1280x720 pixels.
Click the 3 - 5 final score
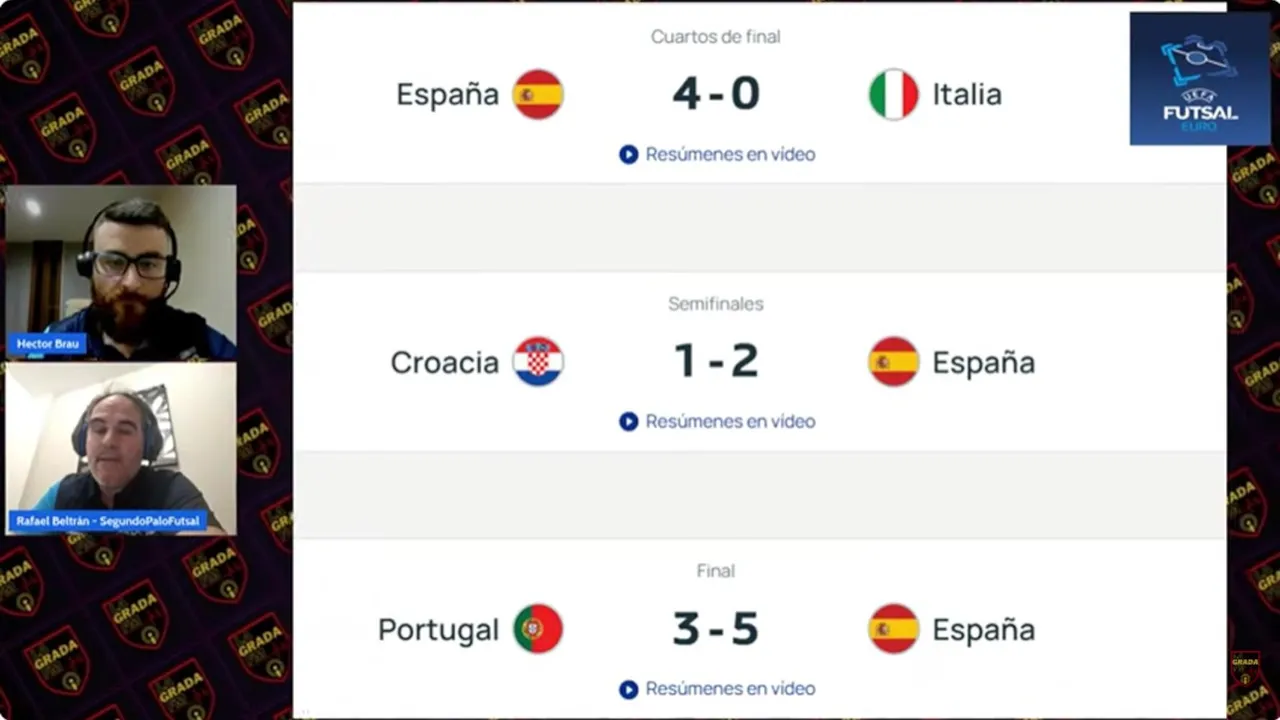[716, 629]
